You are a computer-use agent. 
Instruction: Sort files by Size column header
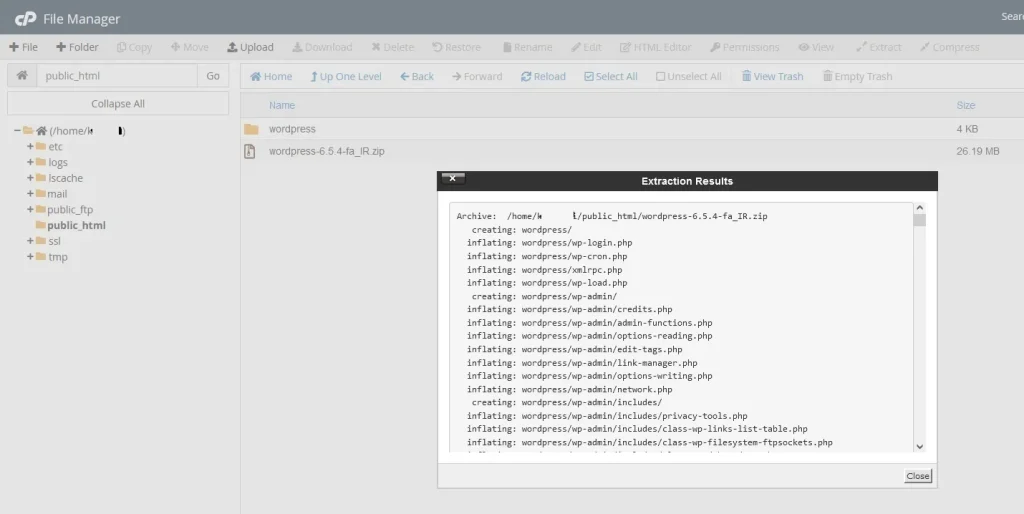pos(965,105)
